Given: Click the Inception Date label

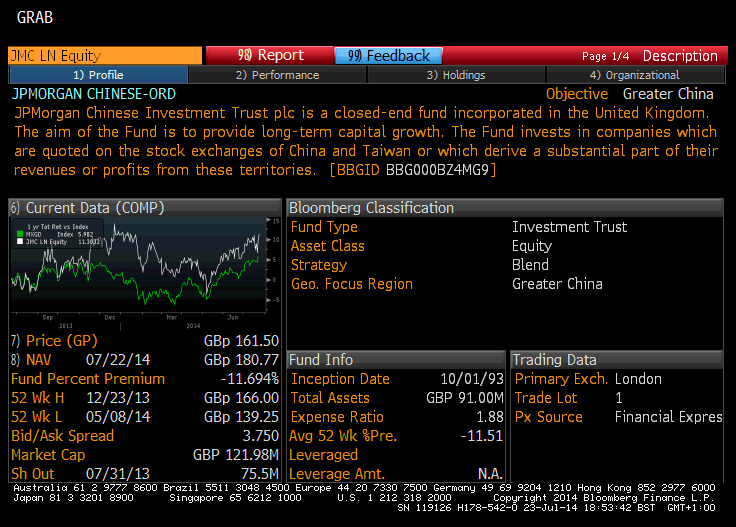Looking at the screenshot, I should pos(340,379).
